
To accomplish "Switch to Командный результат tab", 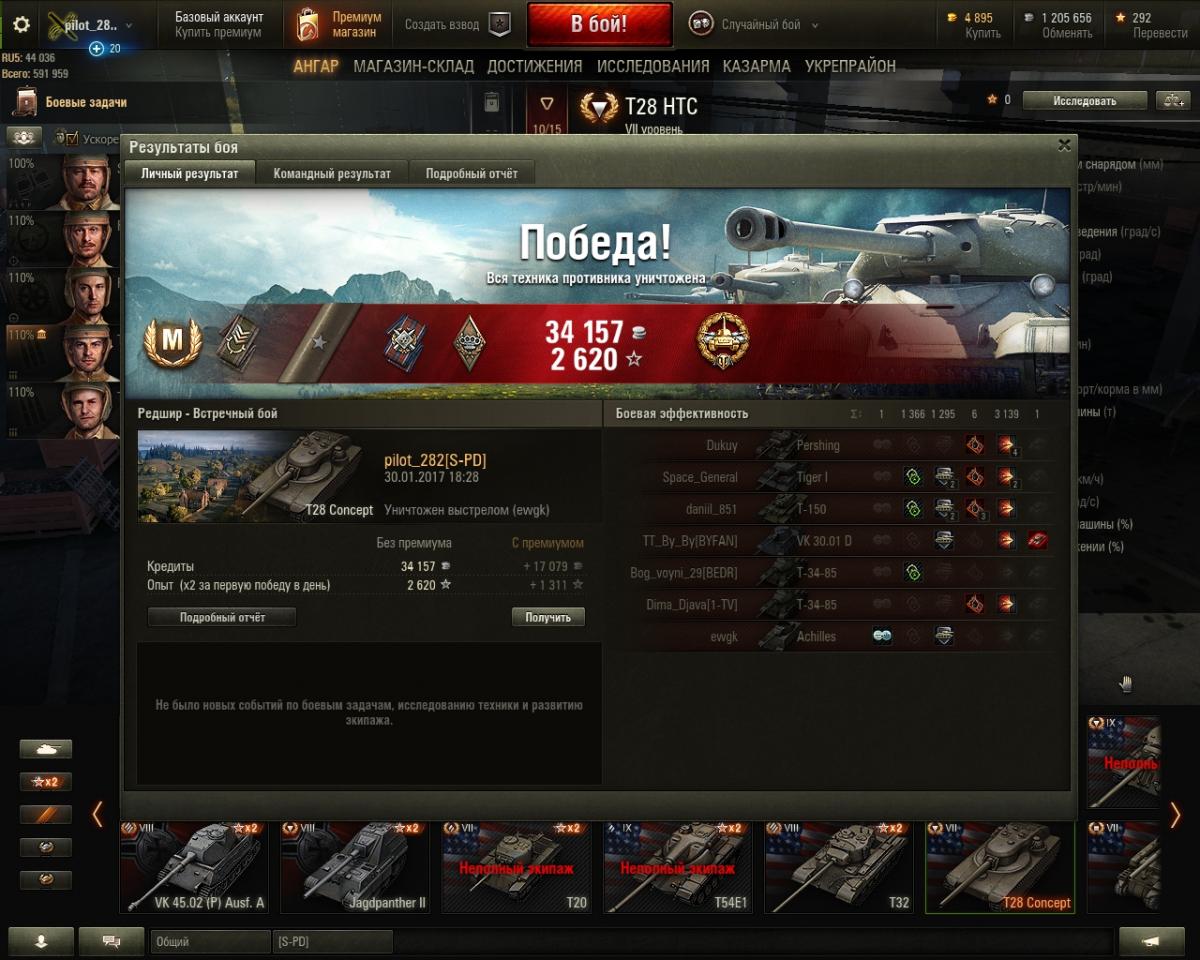I will point(332,173).
